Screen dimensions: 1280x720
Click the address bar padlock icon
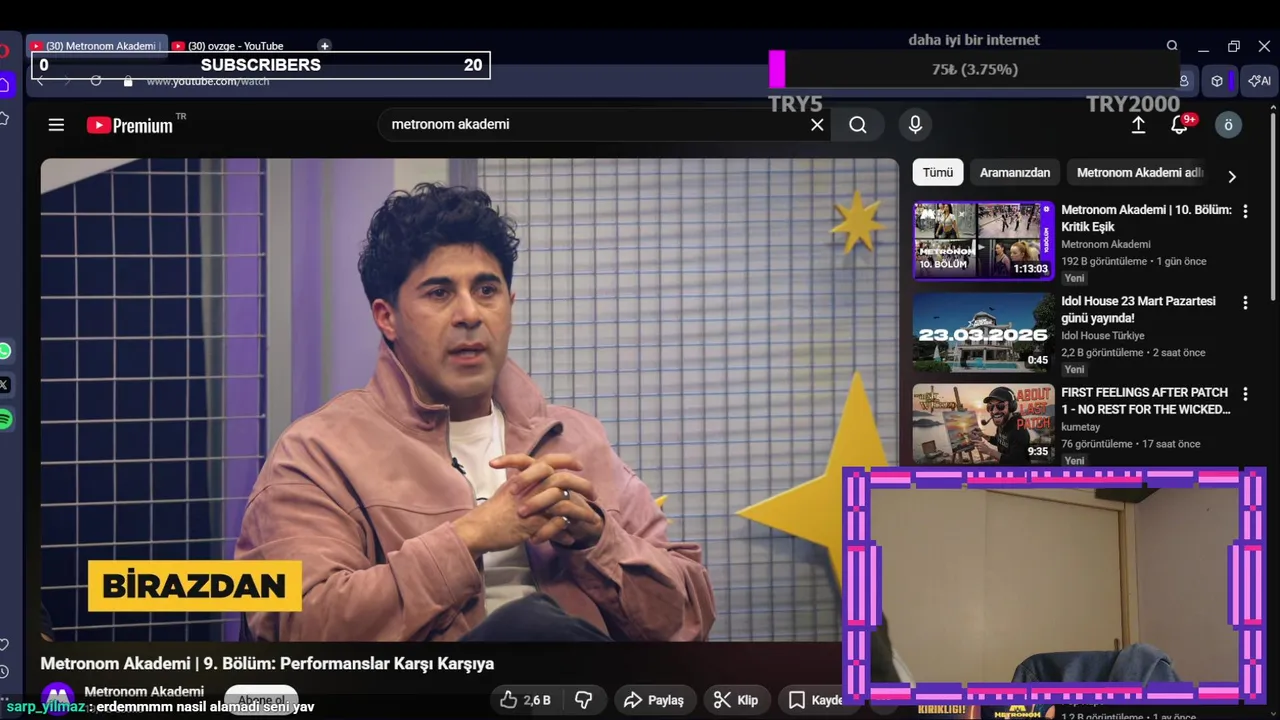[x=127, y=81]
